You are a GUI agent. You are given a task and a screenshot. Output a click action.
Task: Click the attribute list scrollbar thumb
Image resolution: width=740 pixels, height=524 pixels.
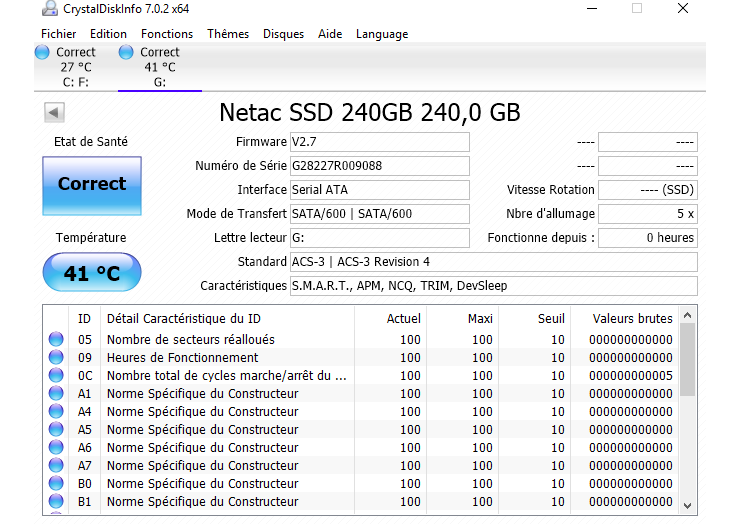(x=688, y=360)
